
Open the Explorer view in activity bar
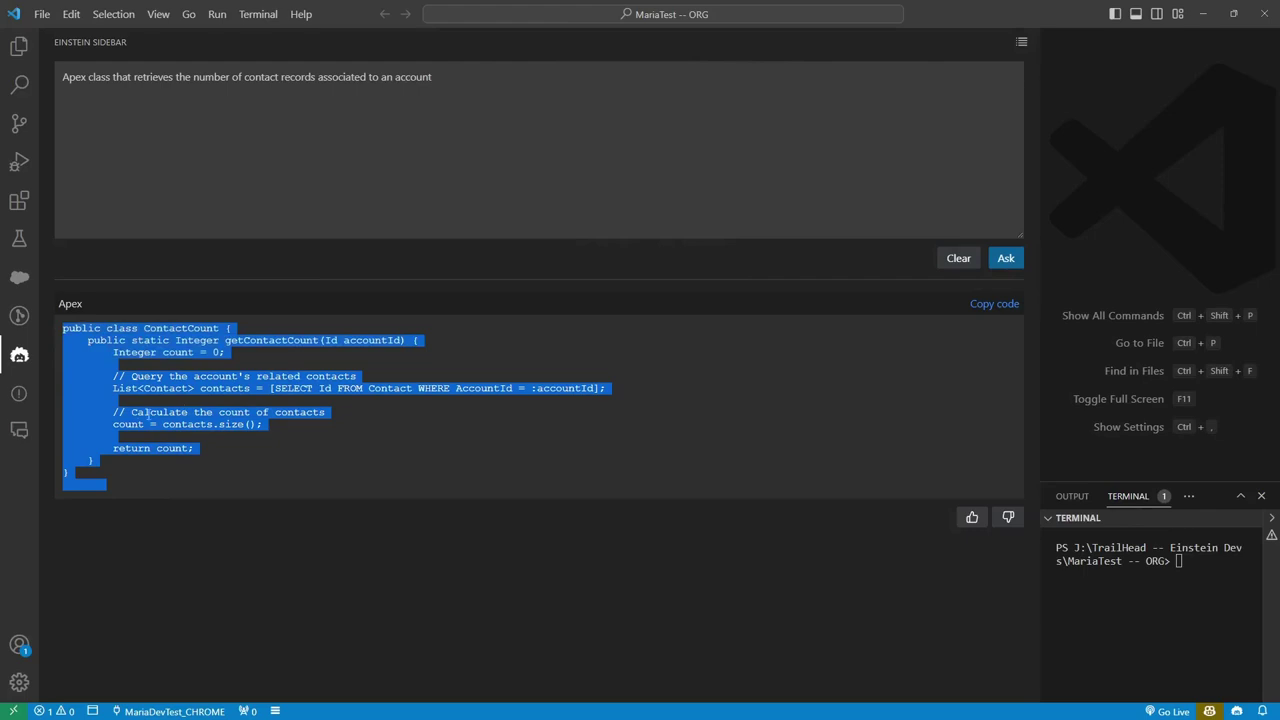point(19,46)
